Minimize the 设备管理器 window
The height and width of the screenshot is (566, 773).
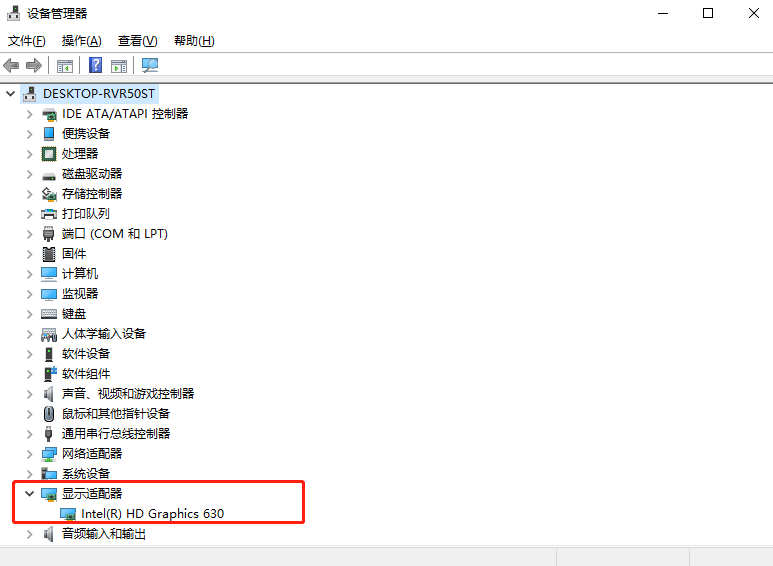point(663,13)
